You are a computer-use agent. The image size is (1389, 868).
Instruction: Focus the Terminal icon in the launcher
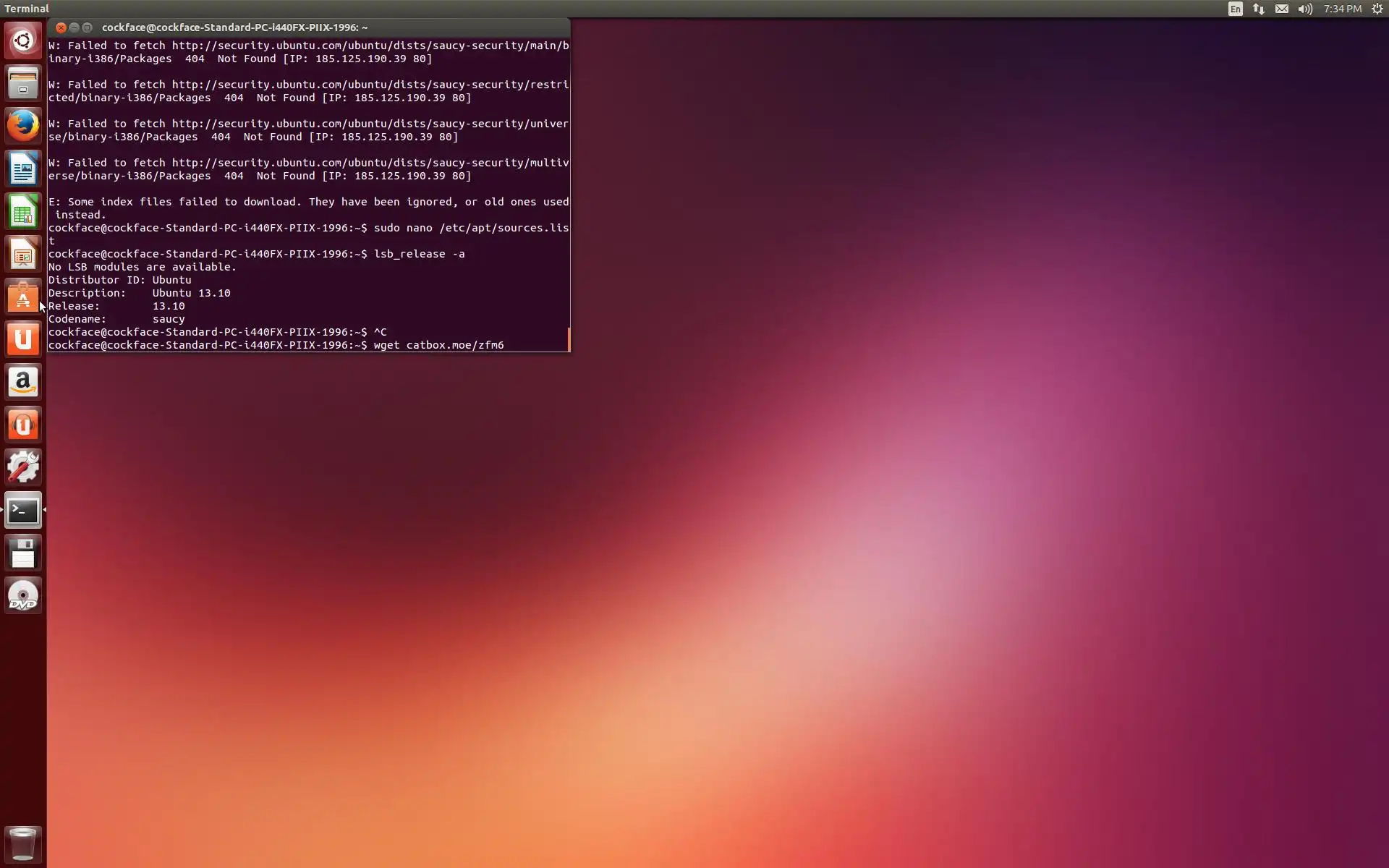tap(23, 511)
